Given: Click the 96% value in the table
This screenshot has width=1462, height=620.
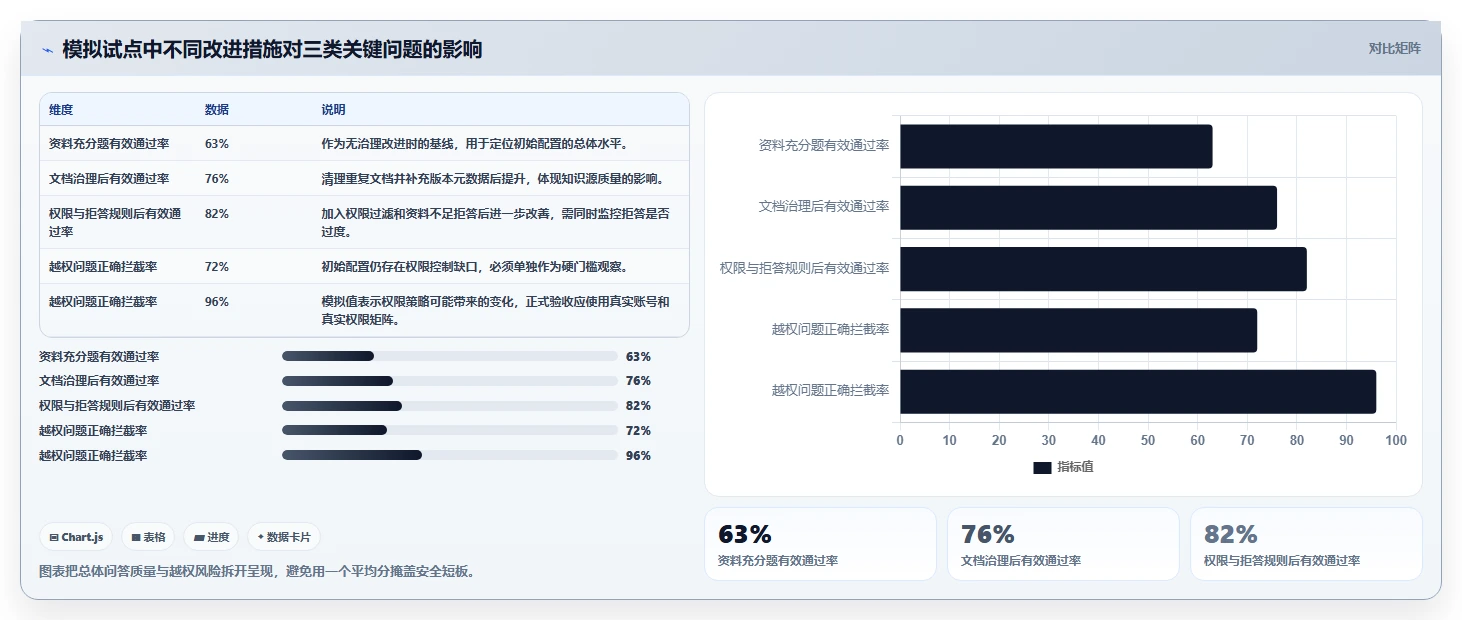Looking at the screenshot, I should tap(217, 302).
